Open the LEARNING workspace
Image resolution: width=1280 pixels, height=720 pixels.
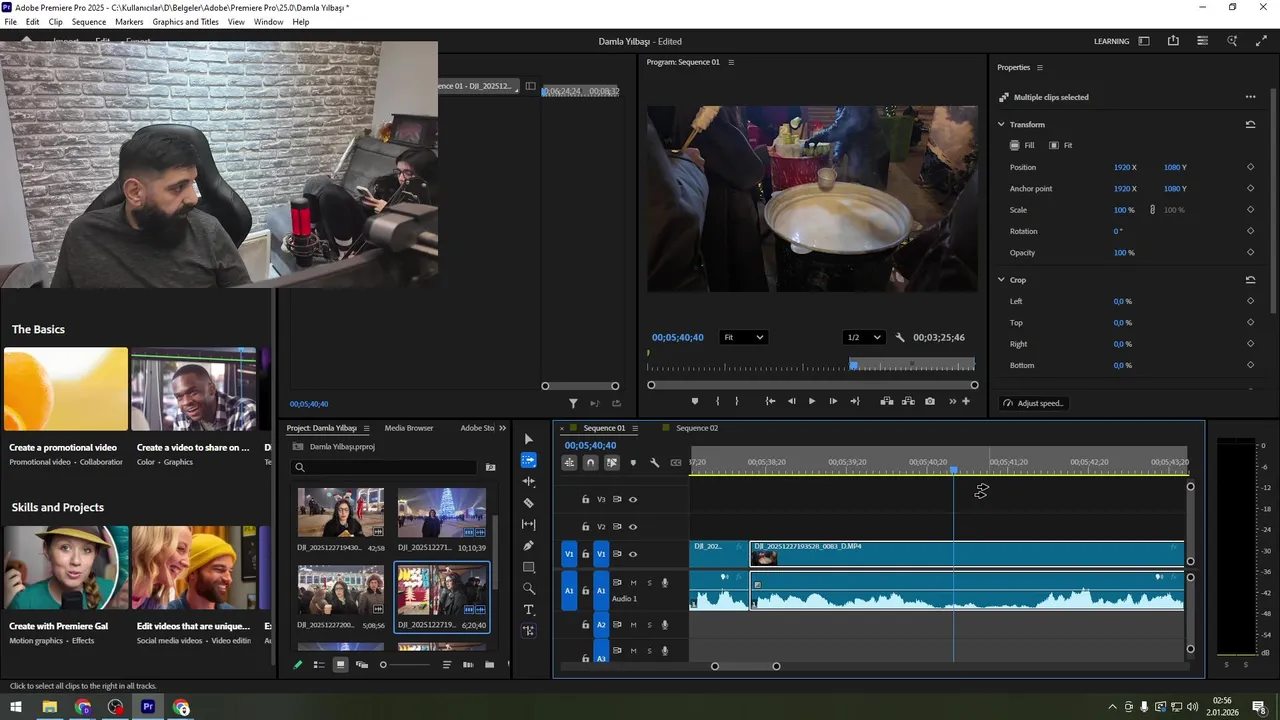tap(1111, 41)
